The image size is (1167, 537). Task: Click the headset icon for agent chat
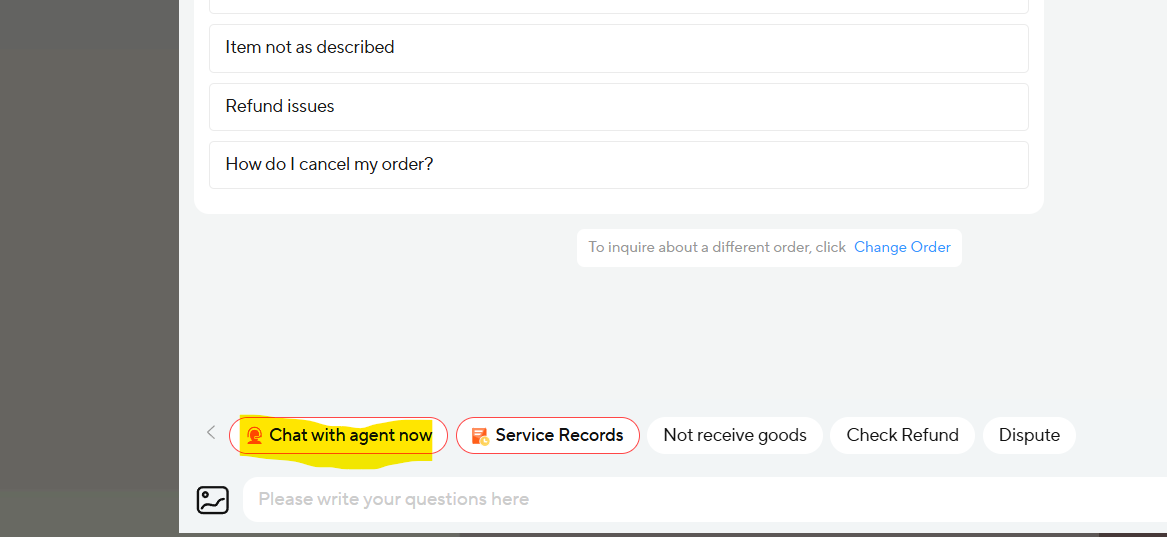tap(254, 435)
